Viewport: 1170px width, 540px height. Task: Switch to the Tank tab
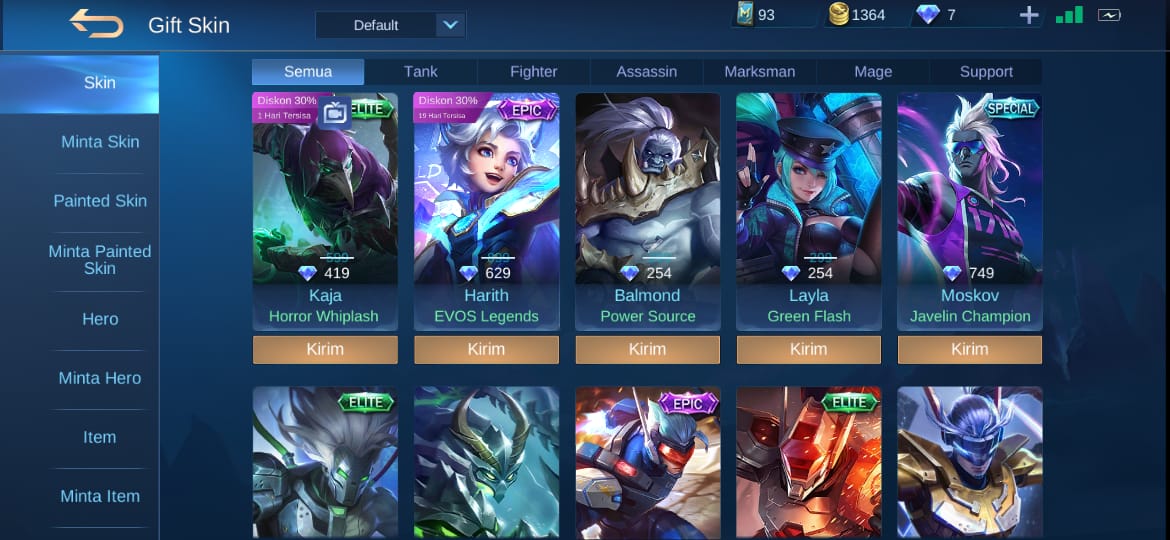(x=421, y=72)
